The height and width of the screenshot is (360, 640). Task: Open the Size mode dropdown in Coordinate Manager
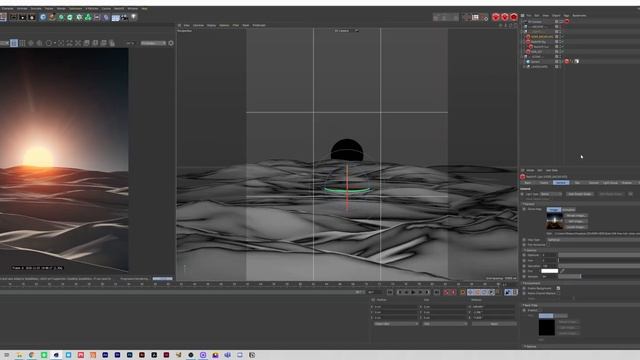[x=445, y=324]
